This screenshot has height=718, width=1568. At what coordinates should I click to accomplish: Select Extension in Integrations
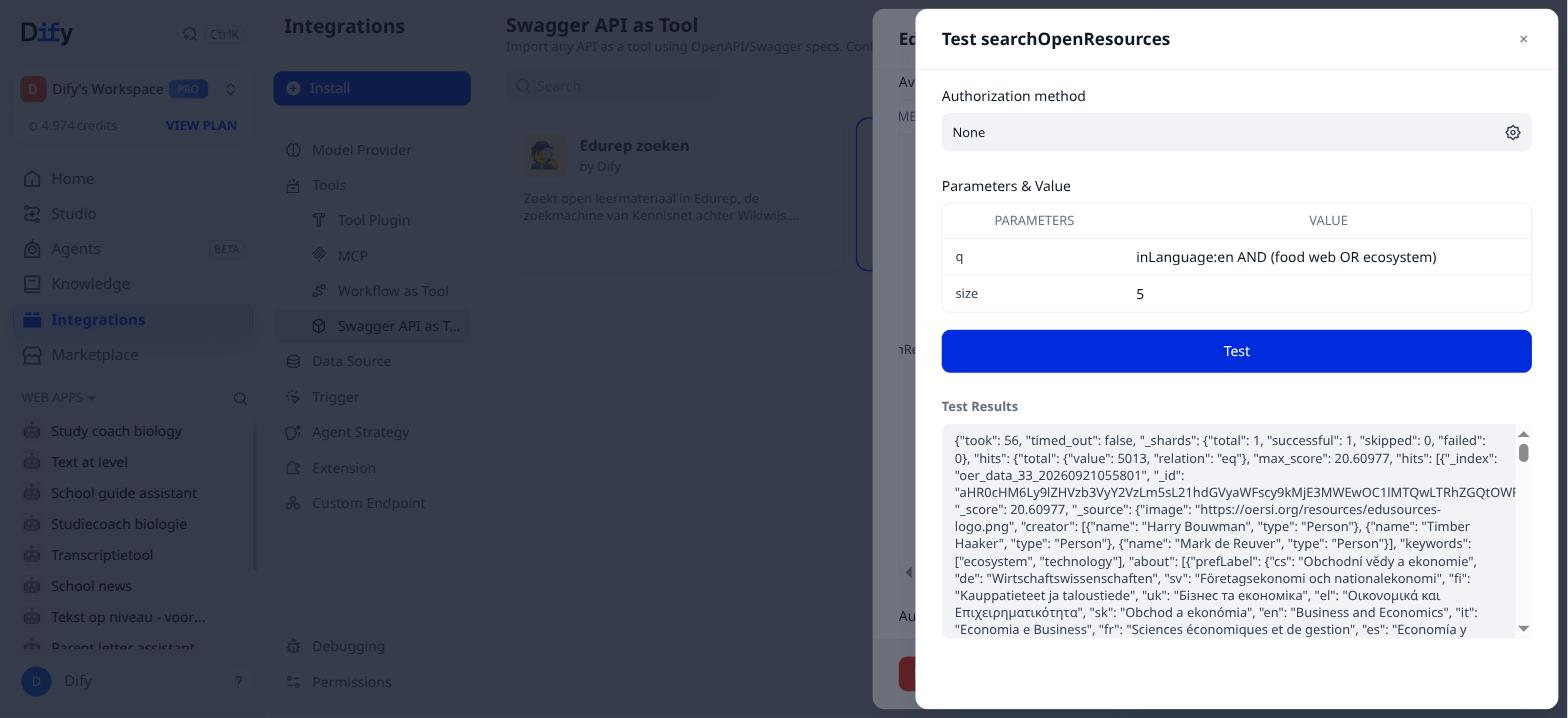point(372,468)
